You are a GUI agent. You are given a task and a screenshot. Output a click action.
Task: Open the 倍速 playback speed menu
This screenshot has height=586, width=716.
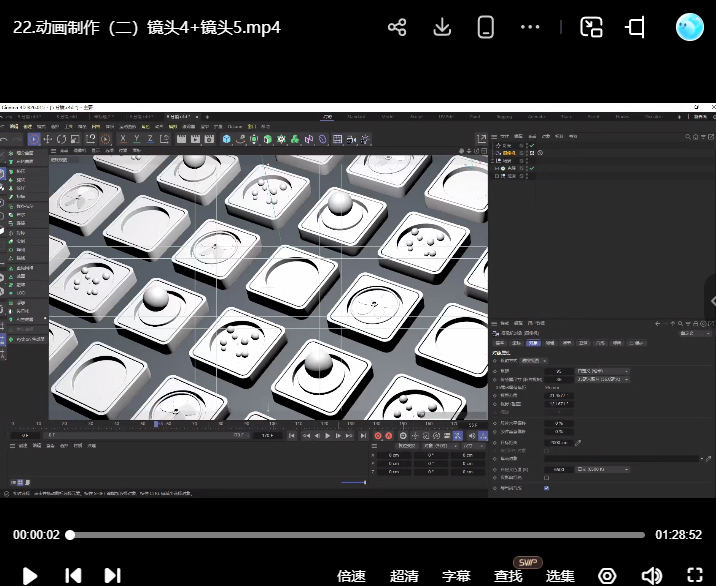click(x=351, y=576)
